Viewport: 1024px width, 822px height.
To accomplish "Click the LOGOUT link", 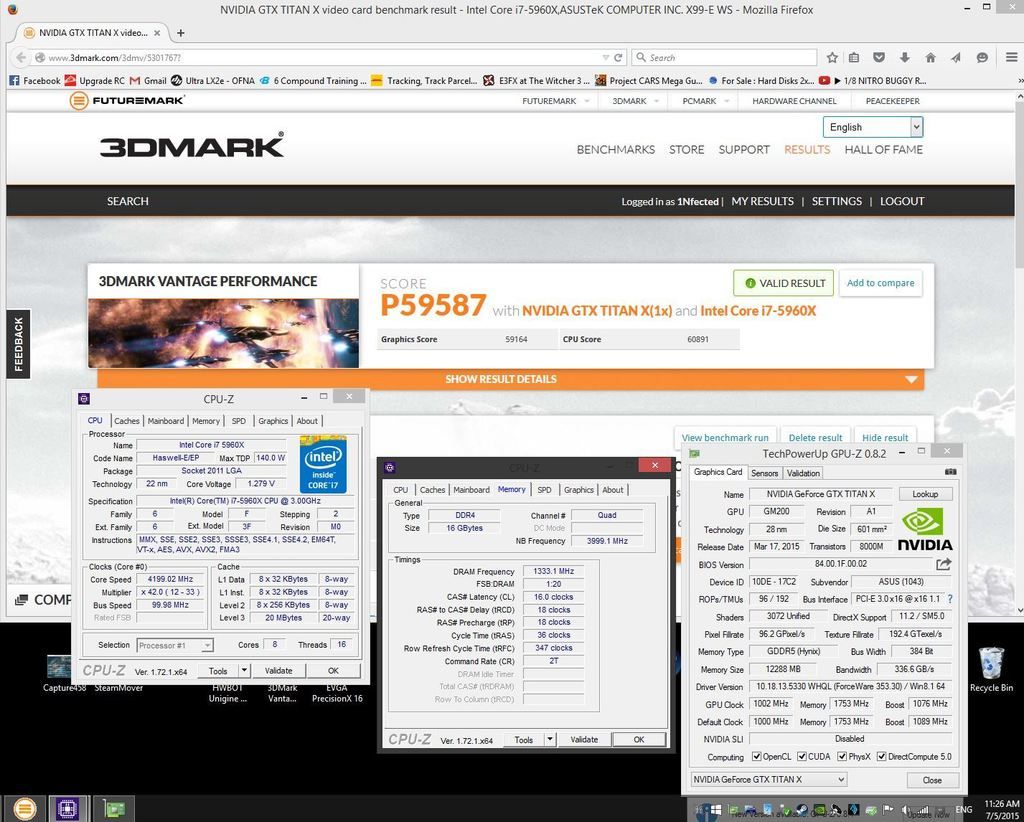I will [902, 201].
